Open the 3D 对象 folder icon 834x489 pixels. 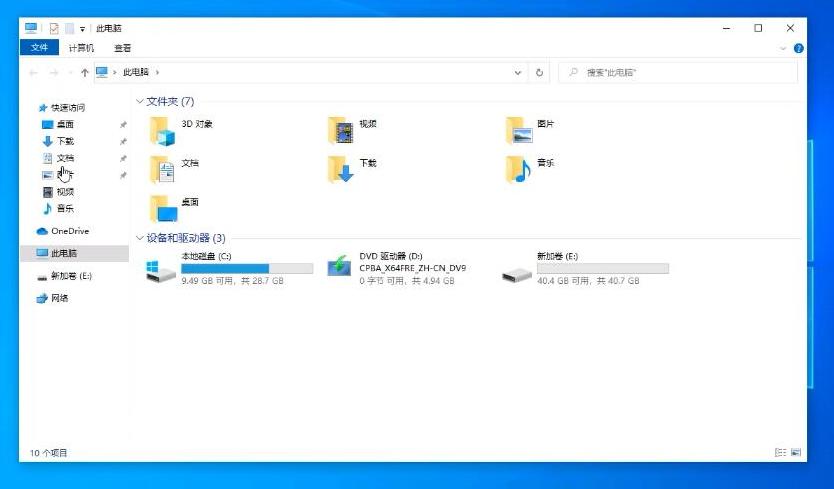[x=162, y=130]
